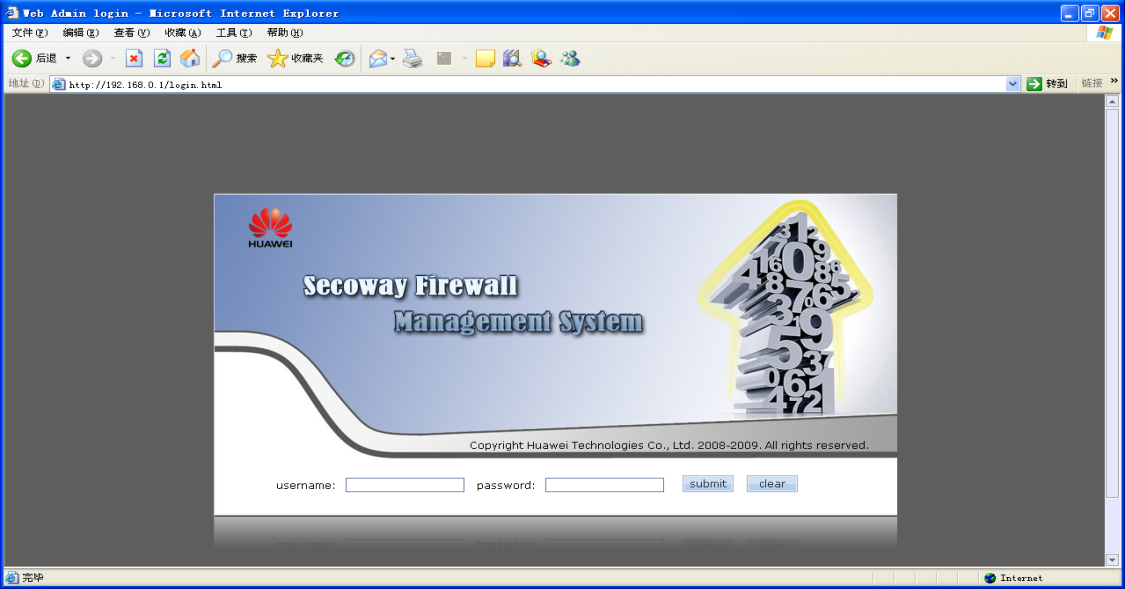Click the page scrollbar down arrow
The image size is (1125, 589).
tap(1112, 560)
